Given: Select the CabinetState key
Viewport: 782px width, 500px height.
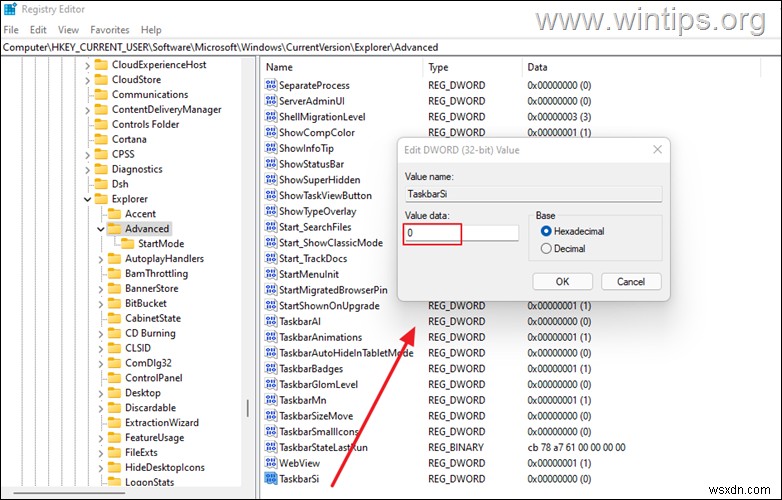Looking at the screenshot, I should point(153,318).
